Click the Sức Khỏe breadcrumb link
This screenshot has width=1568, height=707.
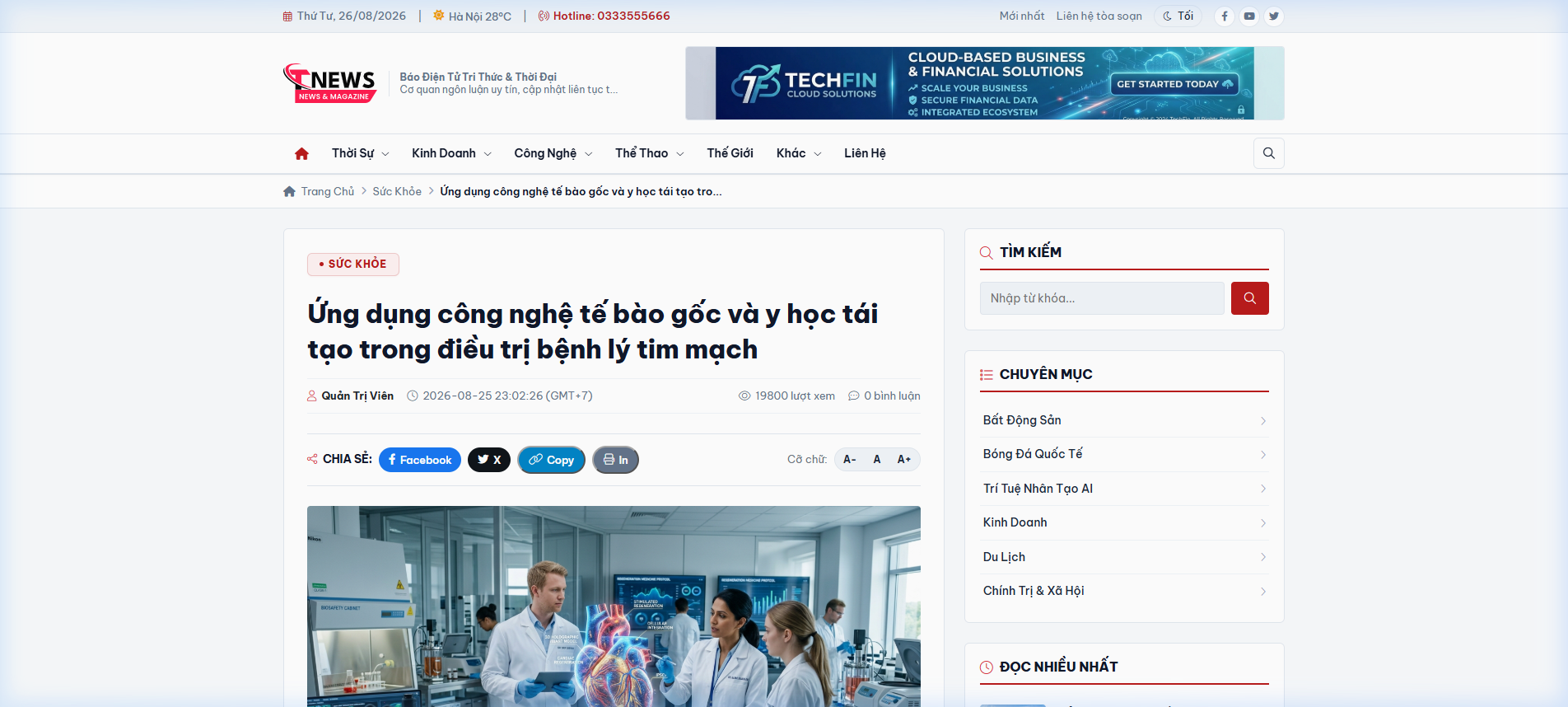click(396, 191)
